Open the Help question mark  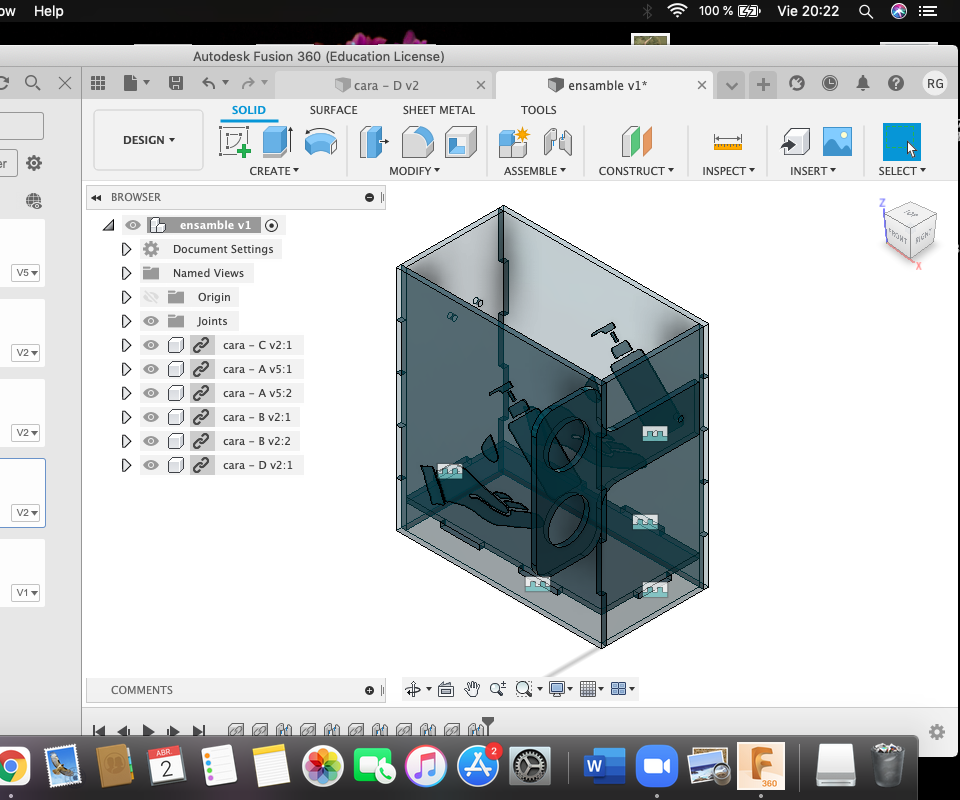tap(896, 83)
